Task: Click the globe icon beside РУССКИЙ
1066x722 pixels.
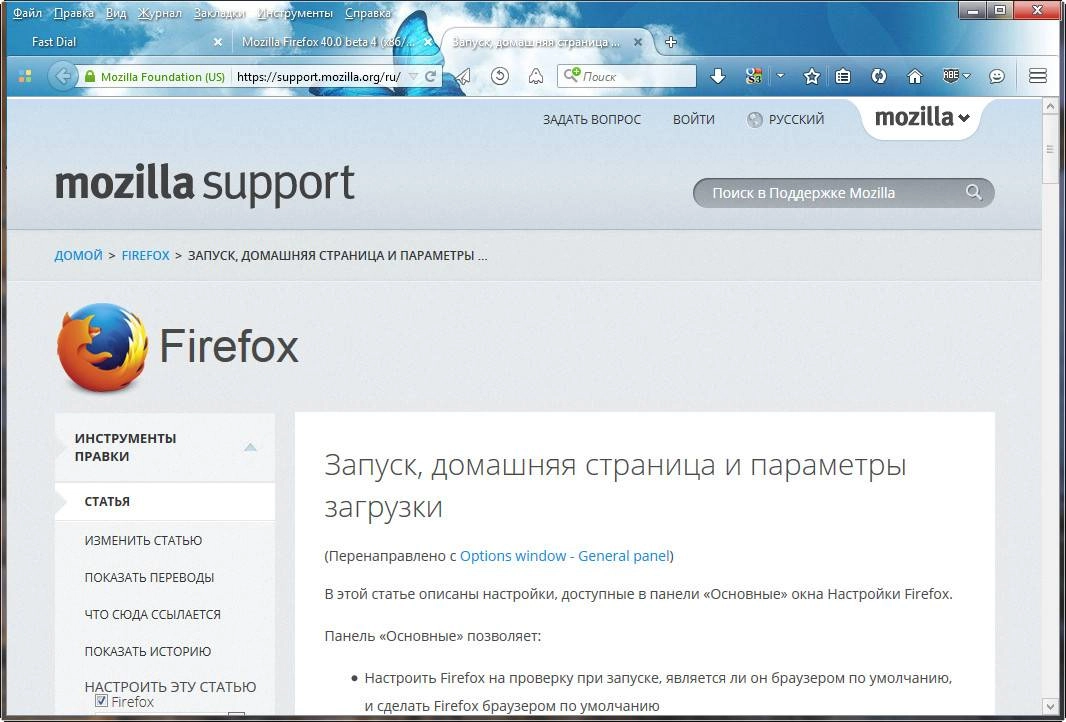Action: [x=755, y=120]
